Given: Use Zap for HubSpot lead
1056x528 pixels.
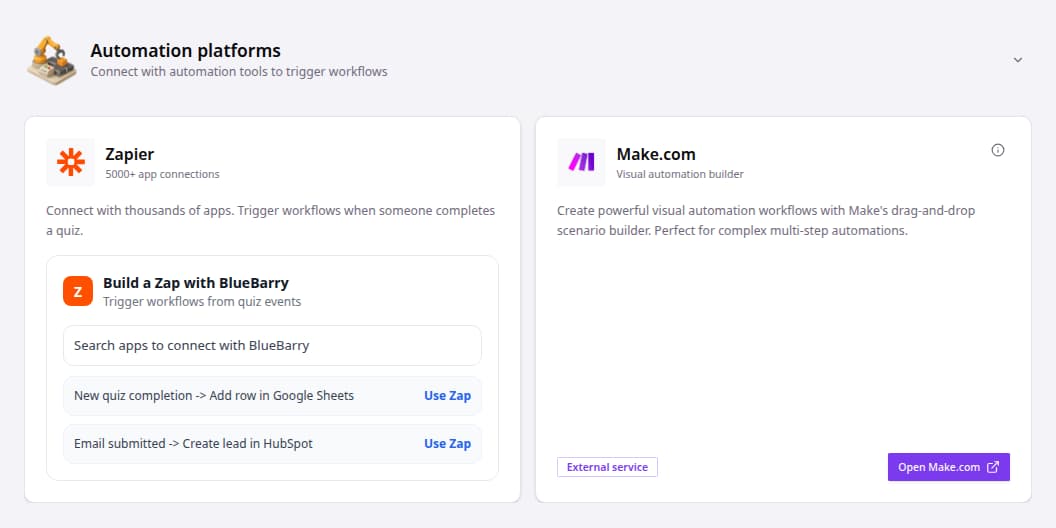Looking at the screenshot, I should (447, 444).
